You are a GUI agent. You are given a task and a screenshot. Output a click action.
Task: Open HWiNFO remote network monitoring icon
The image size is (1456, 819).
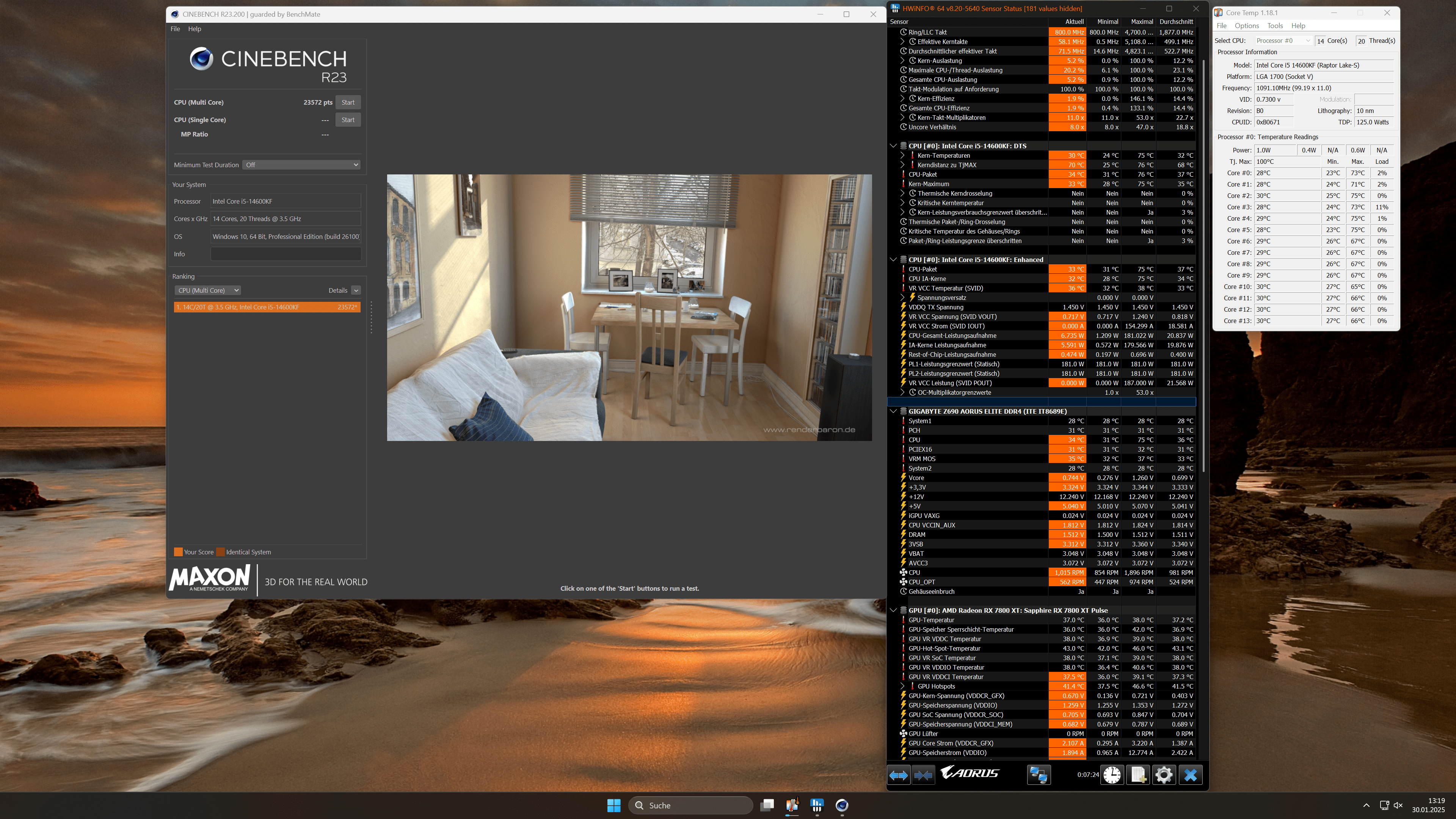coord(1038,775)
